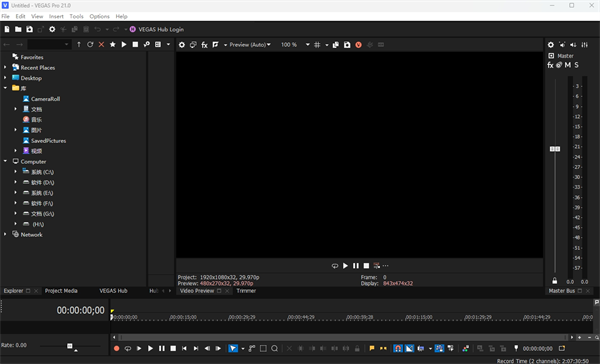Go up one folder level in Explorer
Image resolution: width=600 pixels, height=364 pixels.
[x=79, y=44]
